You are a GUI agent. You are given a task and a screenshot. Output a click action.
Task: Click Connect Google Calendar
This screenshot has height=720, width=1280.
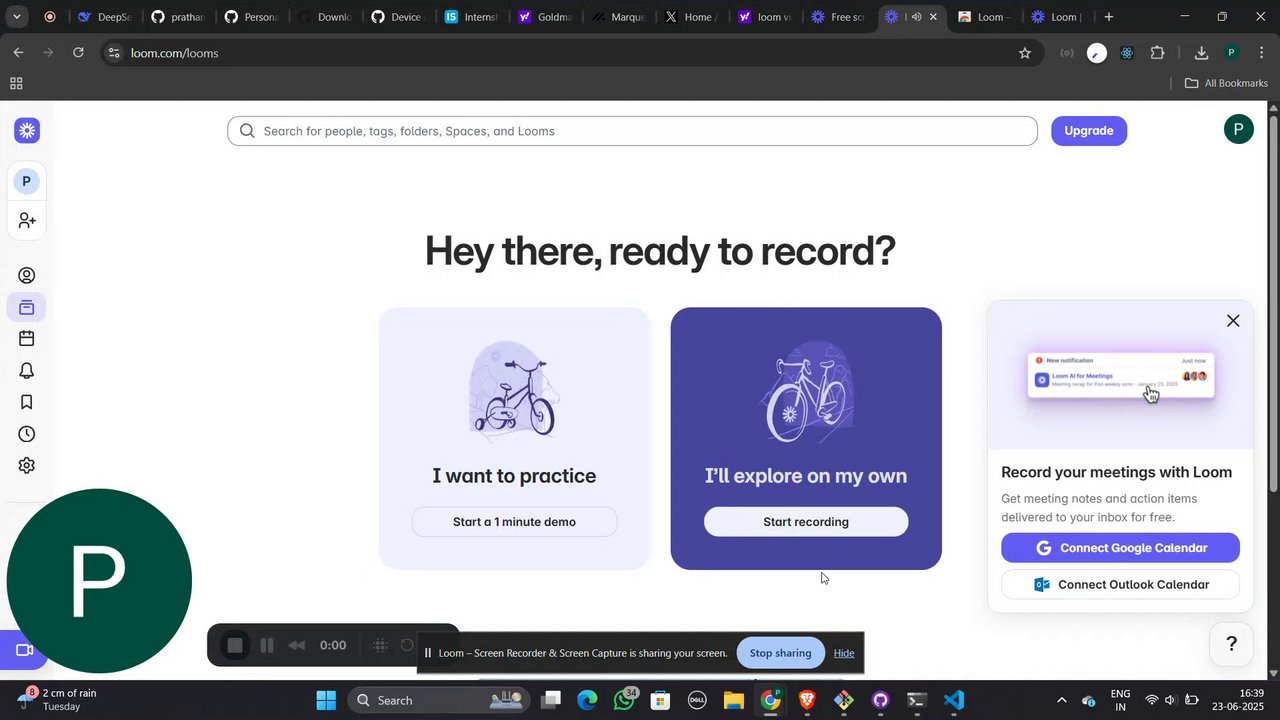tap(1120, 548)
